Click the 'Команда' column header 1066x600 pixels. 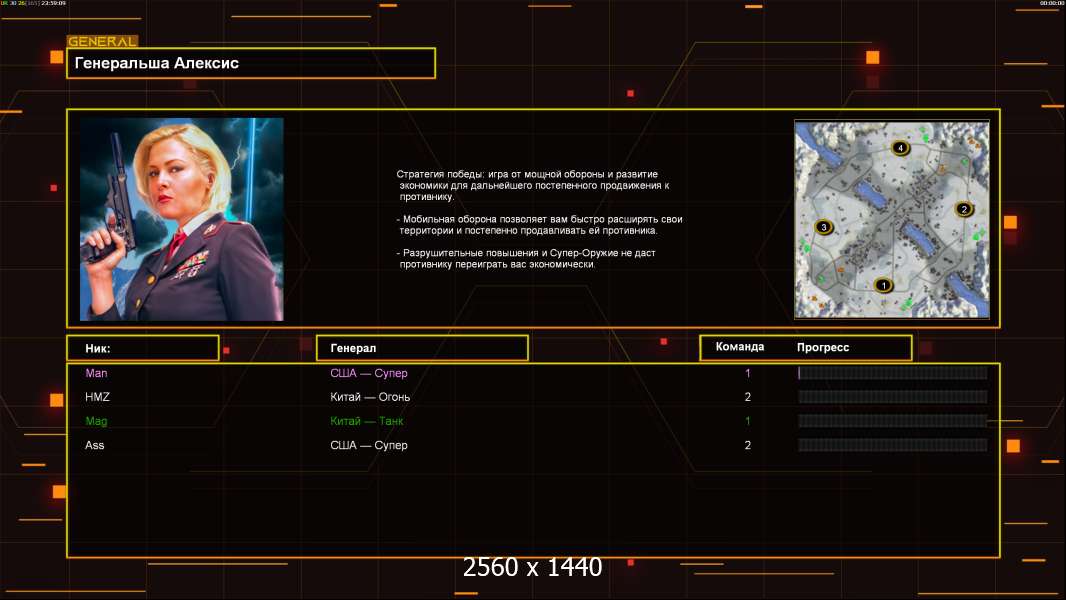(740, 347)
